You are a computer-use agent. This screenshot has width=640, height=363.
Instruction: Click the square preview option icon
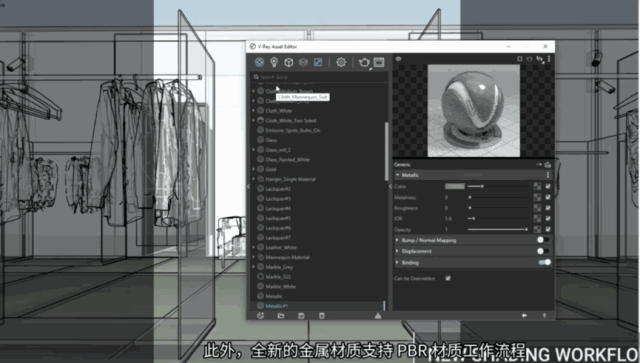(520, 59)
